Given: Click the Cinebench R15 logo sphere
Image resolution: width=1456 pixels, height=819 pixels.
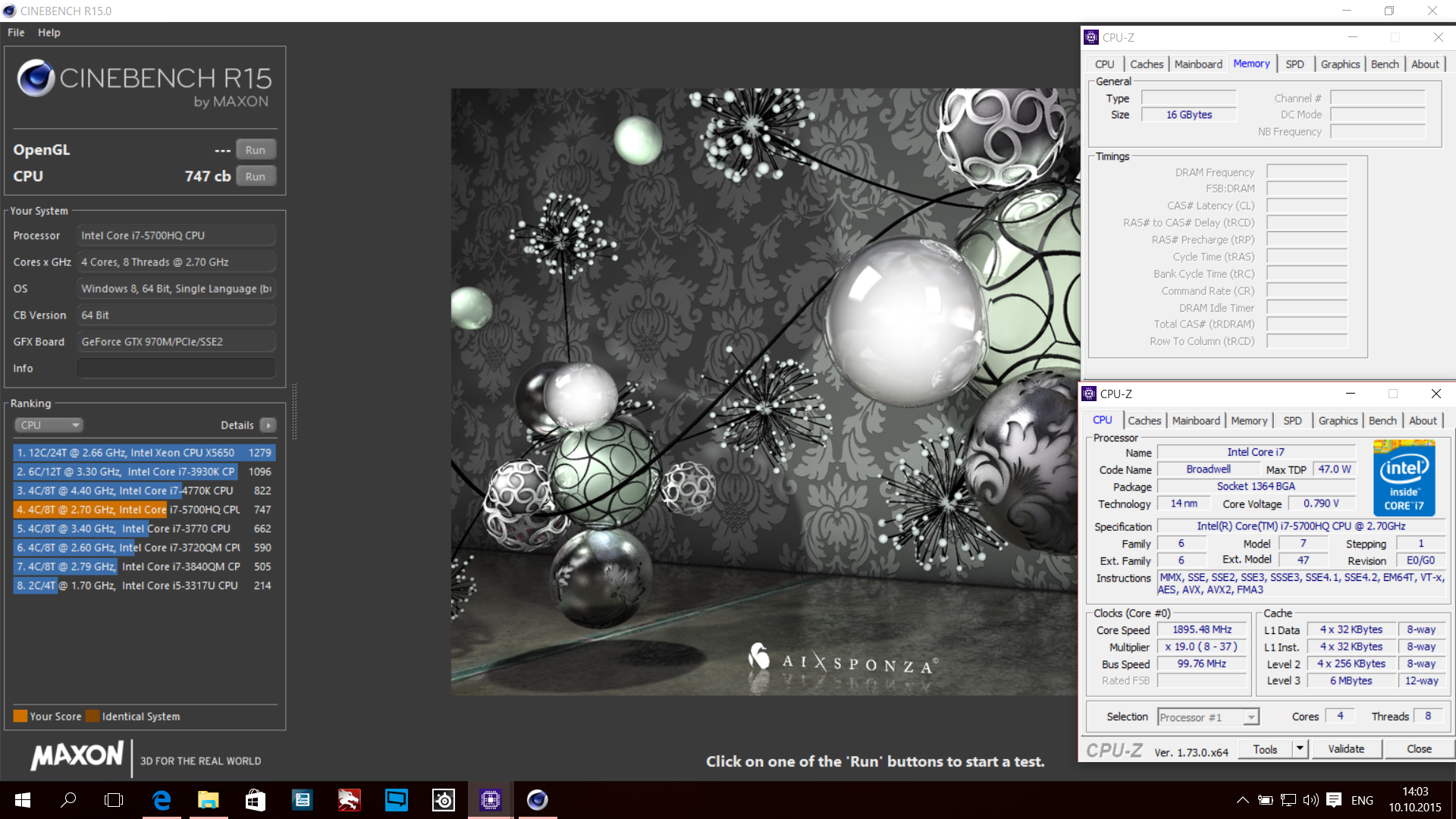Looking at the screenshot, I should click(x=36, y=78).
